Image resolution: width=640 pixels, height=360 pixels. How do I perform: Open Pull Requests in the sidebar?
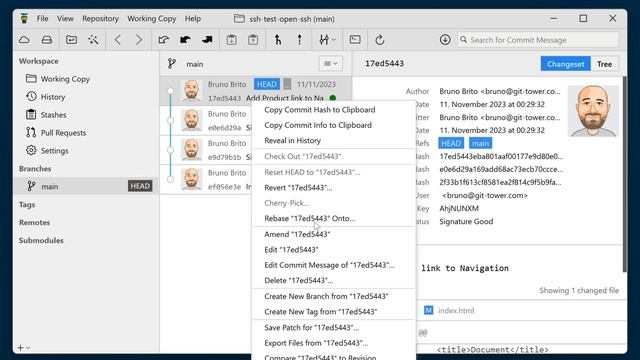86,133
